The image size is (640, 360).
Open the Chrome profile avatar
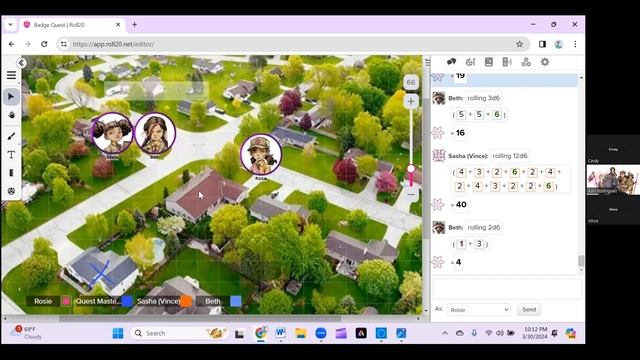click(x=559, y=44)
